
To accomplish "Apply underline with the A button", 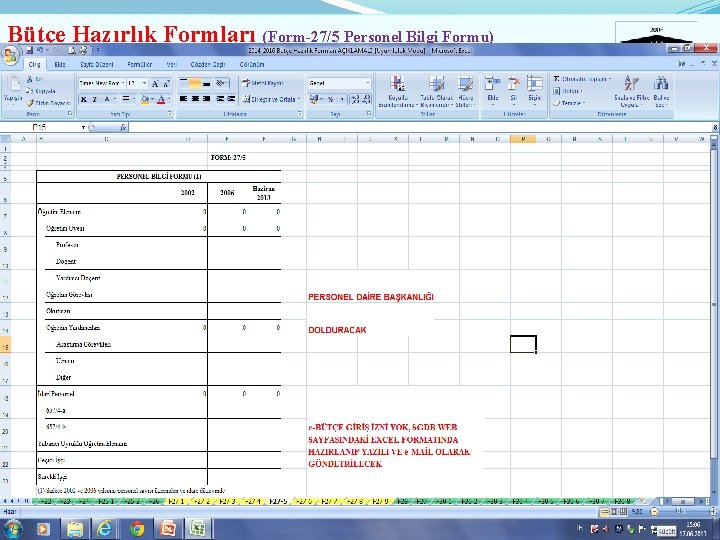I will 107,99.
